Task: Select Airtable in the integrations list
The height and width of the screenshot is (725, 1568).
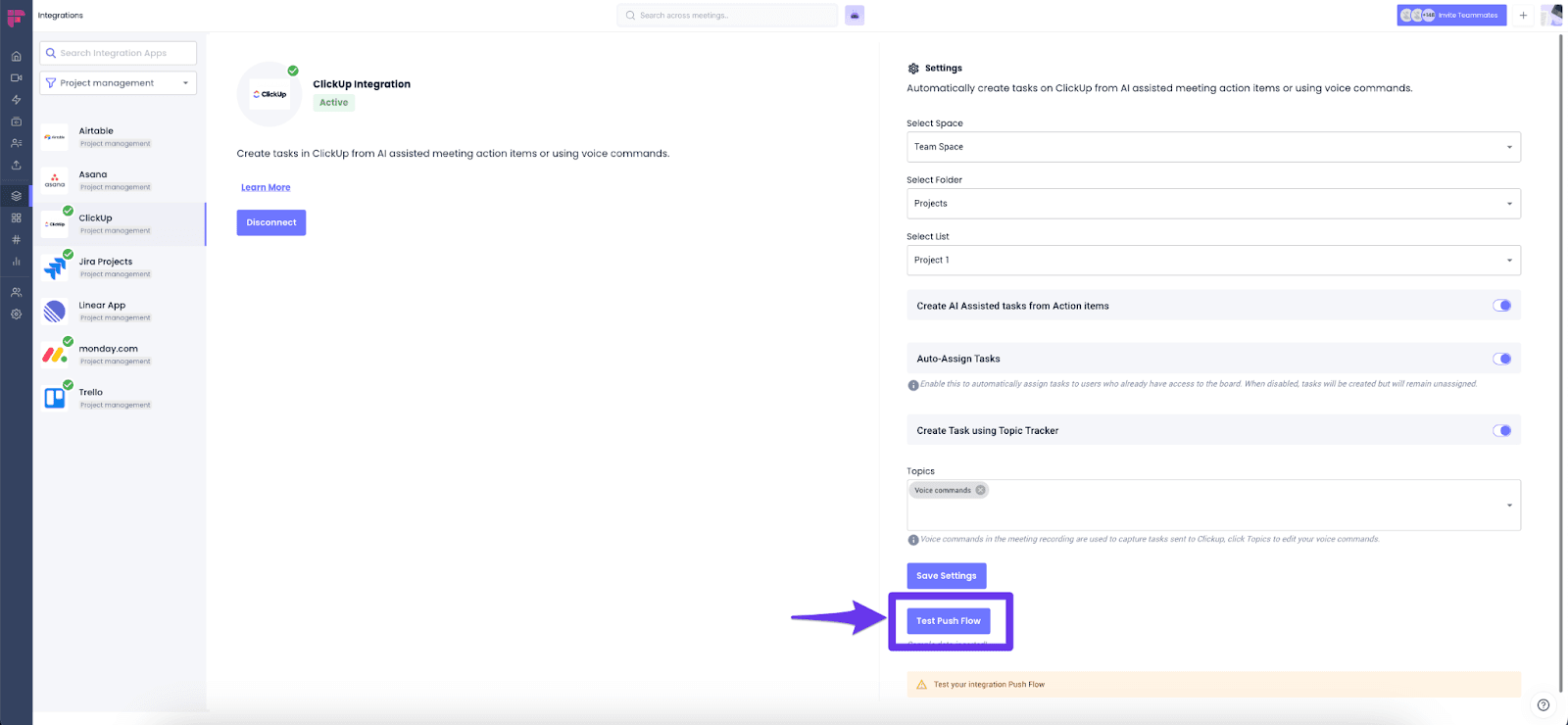Action: pyautogui.click(x=120, y=137)
